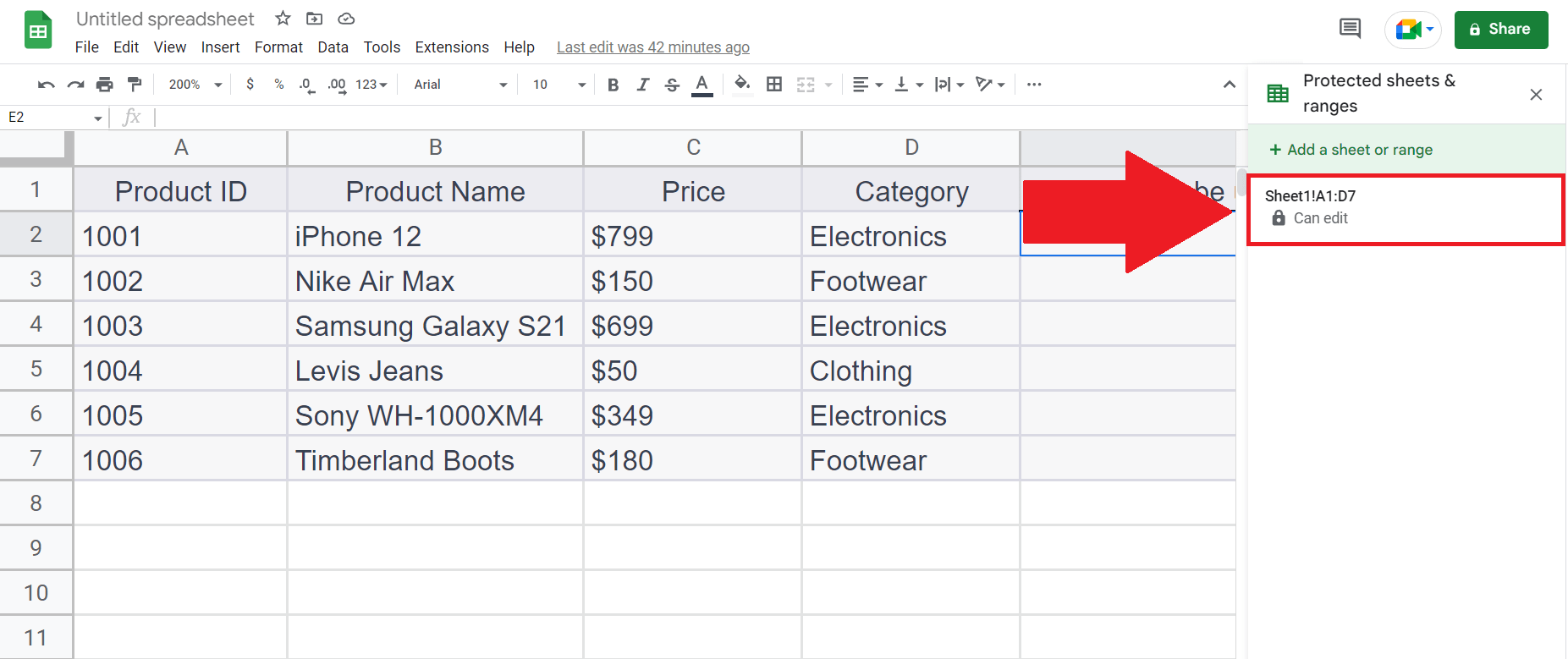Select row 5 header

[36, 369]
